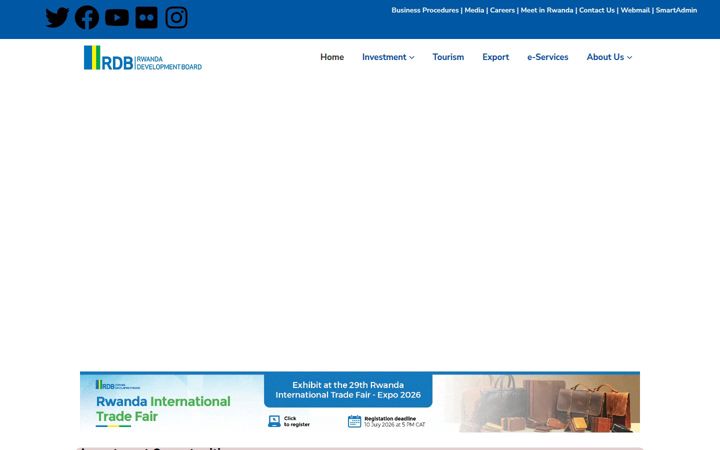The height and width of the screenshot is (450, 720).
Task: Expand the Investment dropdown menu
Action: [x=388, y=57]
